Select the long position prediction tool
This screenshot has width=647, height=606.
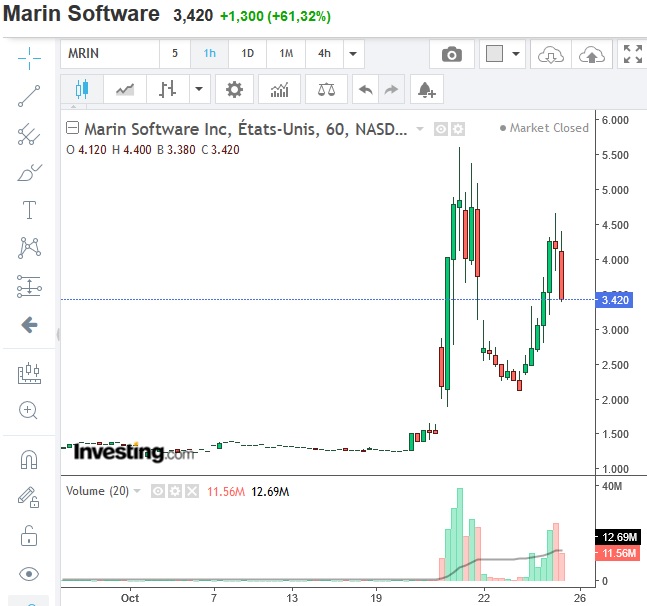[x=29, y=286]
